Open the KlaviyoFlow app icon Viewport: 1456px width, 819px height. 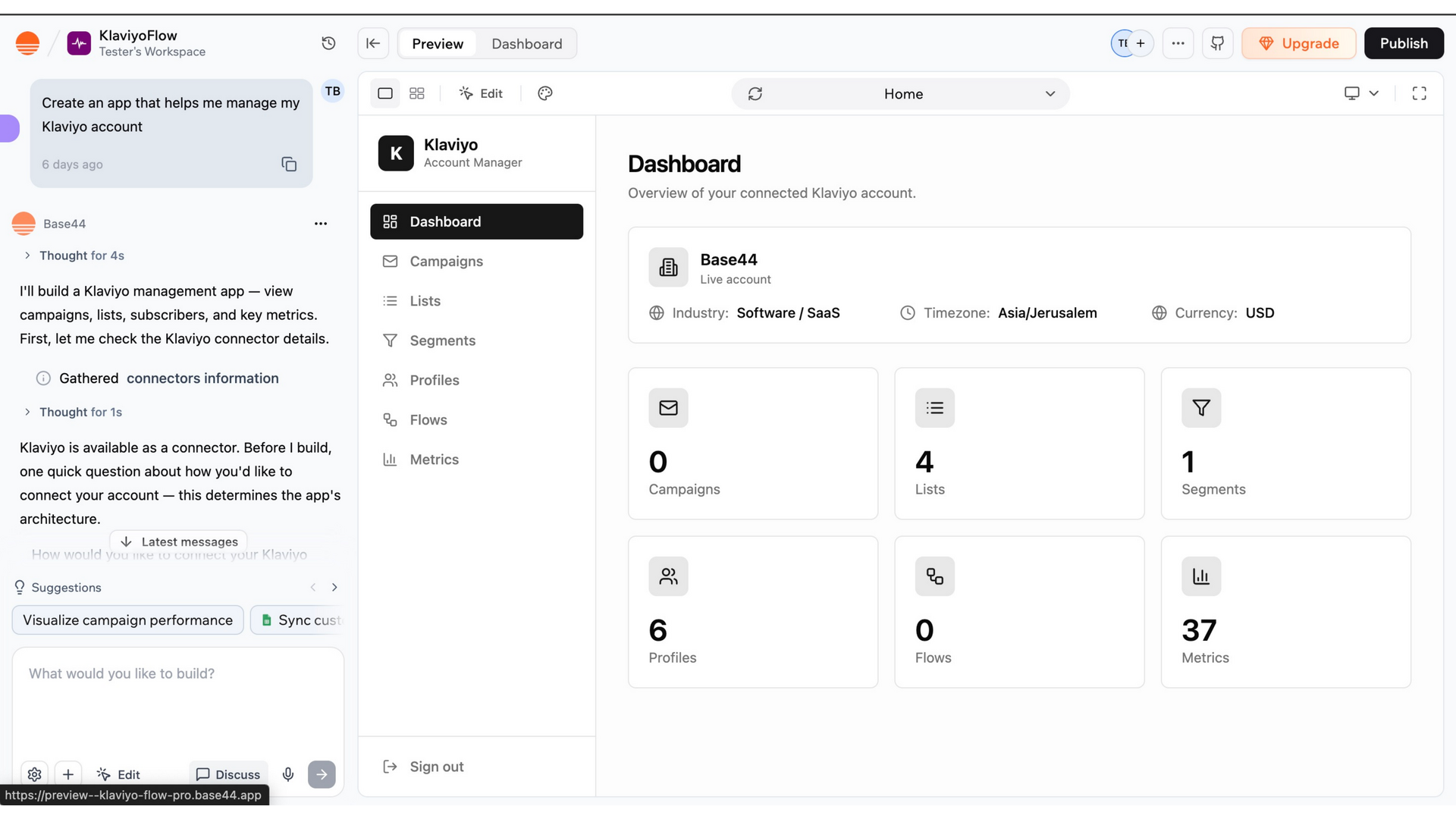[79, 43]
